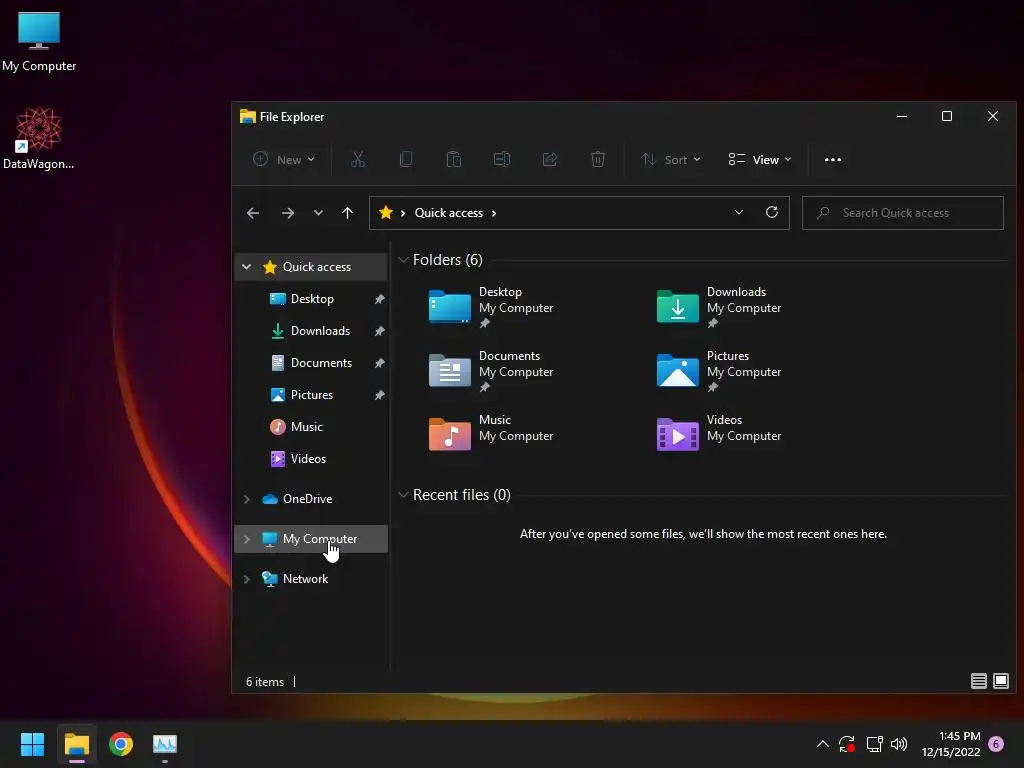Click the Share icon in toolbar
Image resolution: width=1024 pixels, height=768 pixels.
[550, 159]
